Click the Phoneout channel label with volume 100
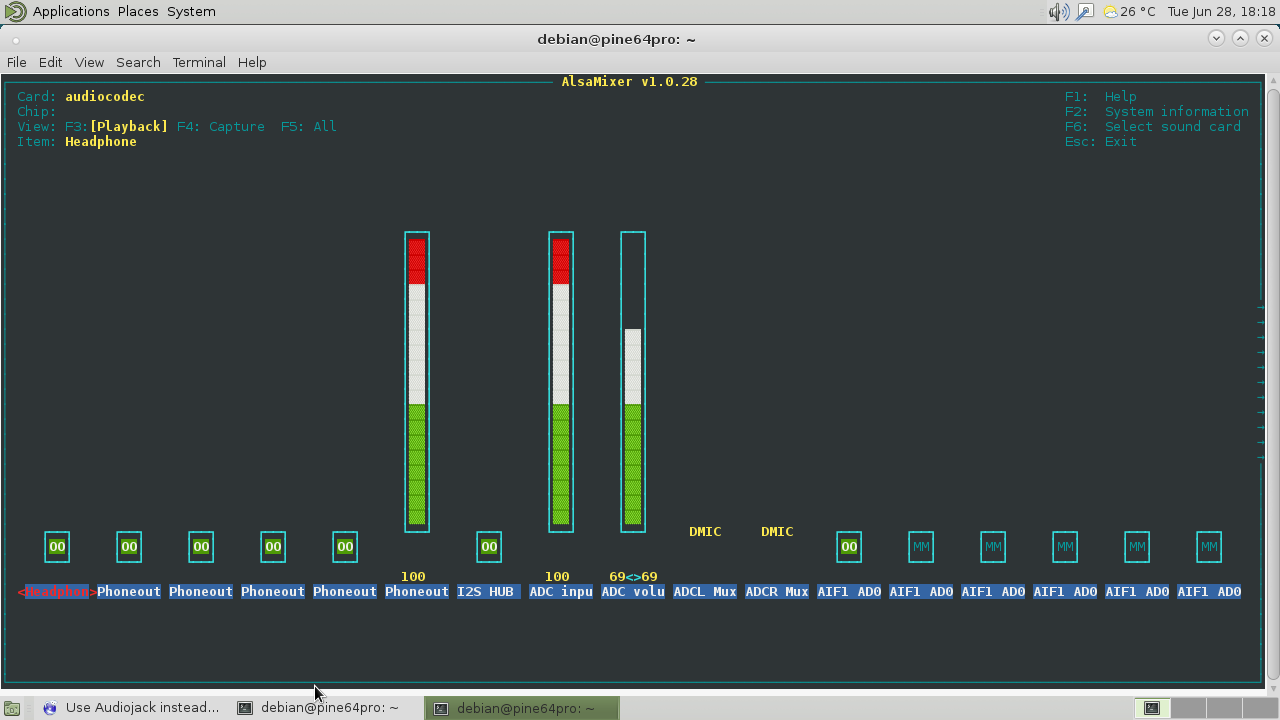The height and width of the screenshot is (720, 1280). pos(417,592)
